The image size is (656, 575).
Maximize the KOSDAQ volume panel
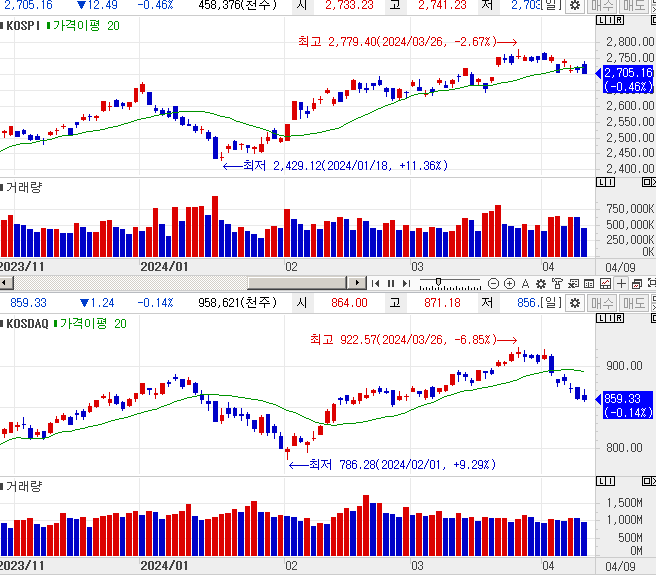tap(647, 481)
